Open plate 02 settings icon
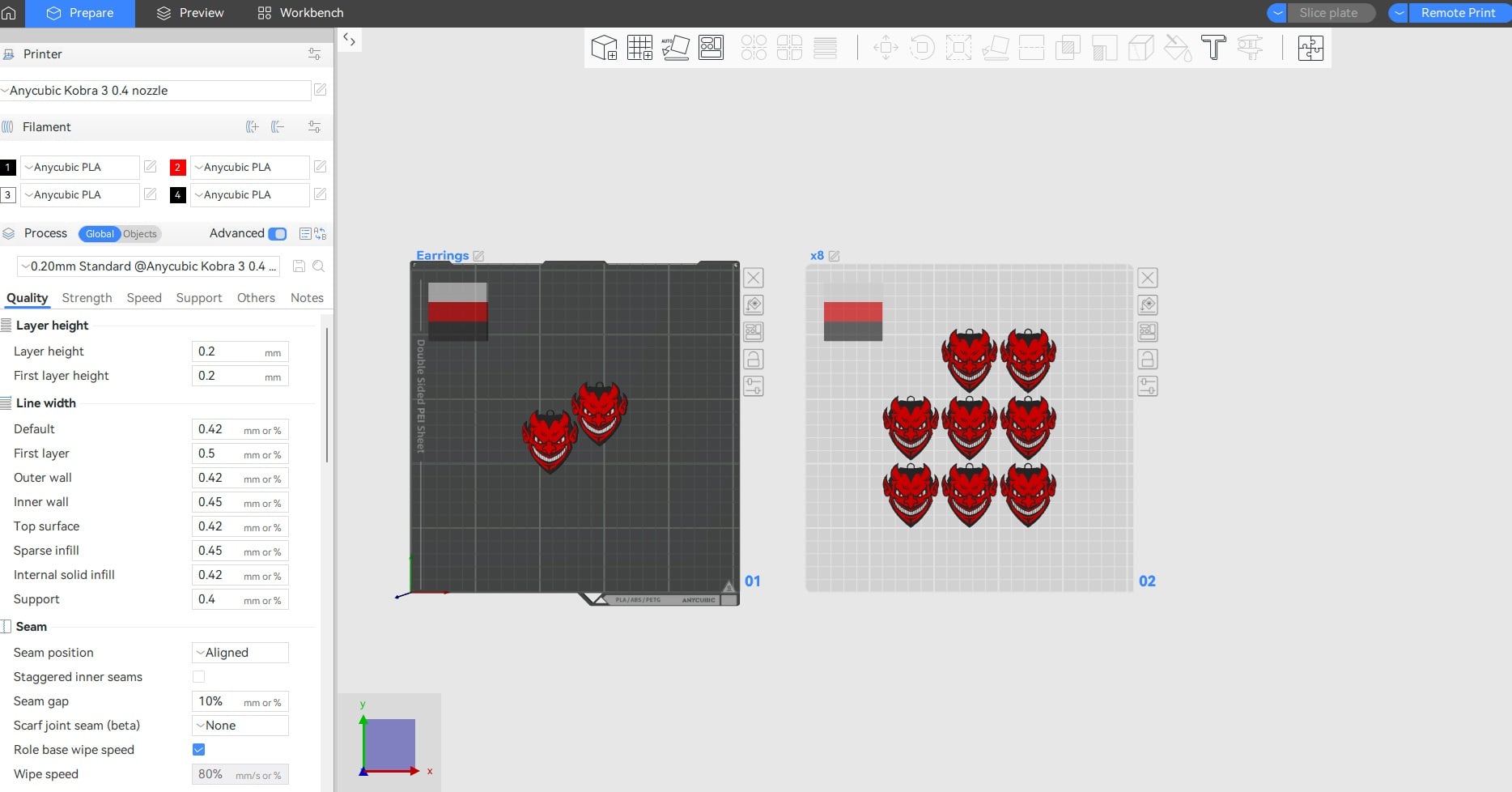The height and width of the screenshot is (792, 1512). pos(1148,386)
